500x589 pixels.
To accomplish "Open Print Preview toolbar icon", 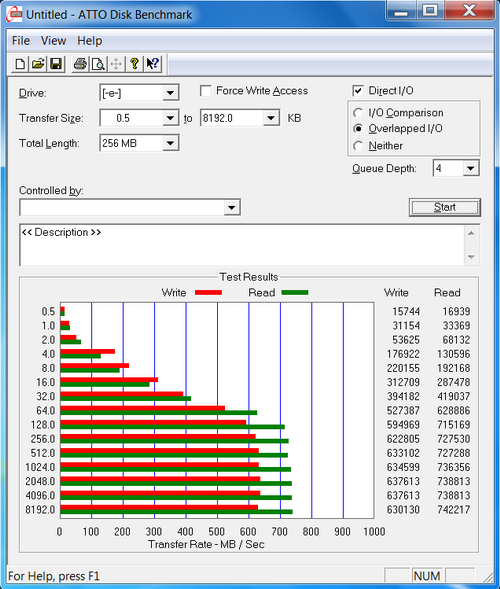I will (98, 64).
